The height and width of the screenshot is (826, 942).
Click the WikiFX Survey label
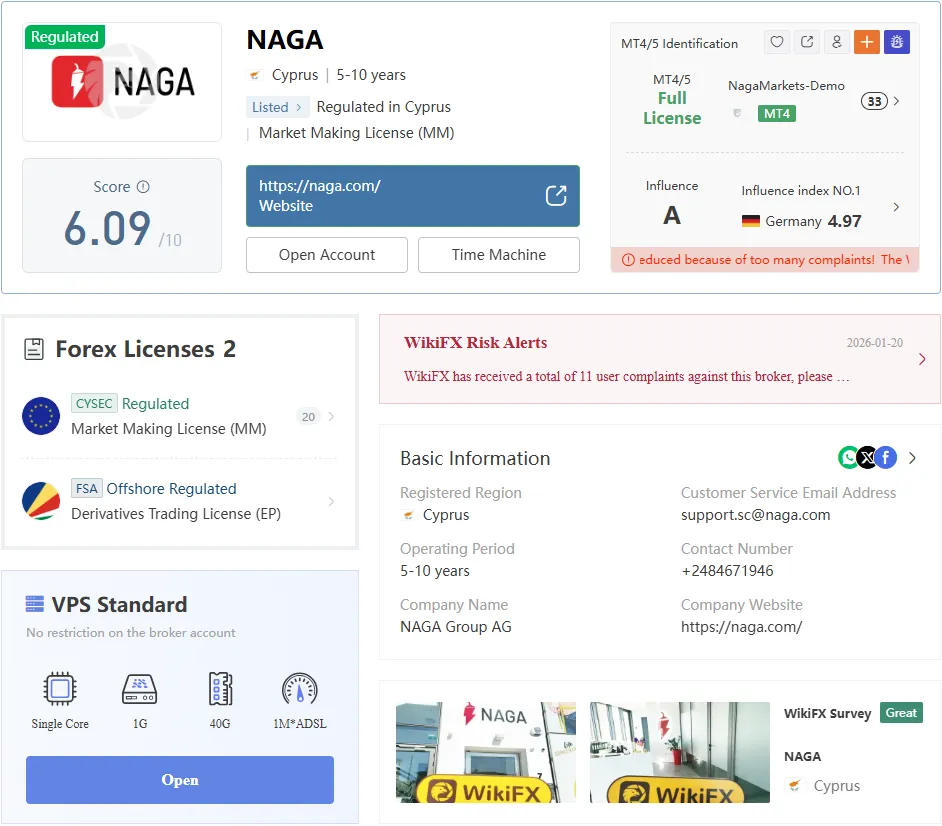pyautogui.click(x=827, y=714)
